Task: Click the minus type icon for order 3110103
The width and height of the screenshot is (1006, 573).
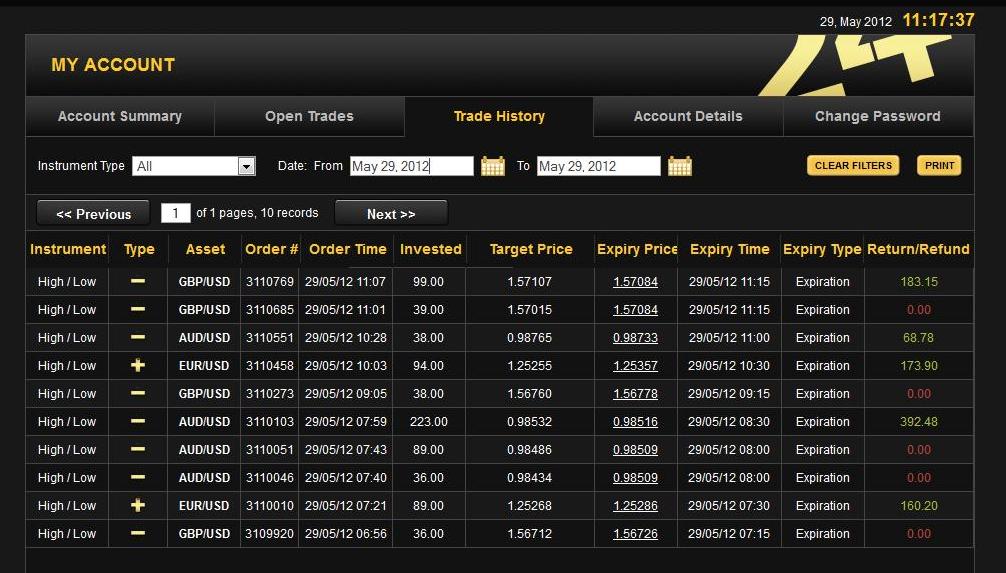Action: coord(138,422)
